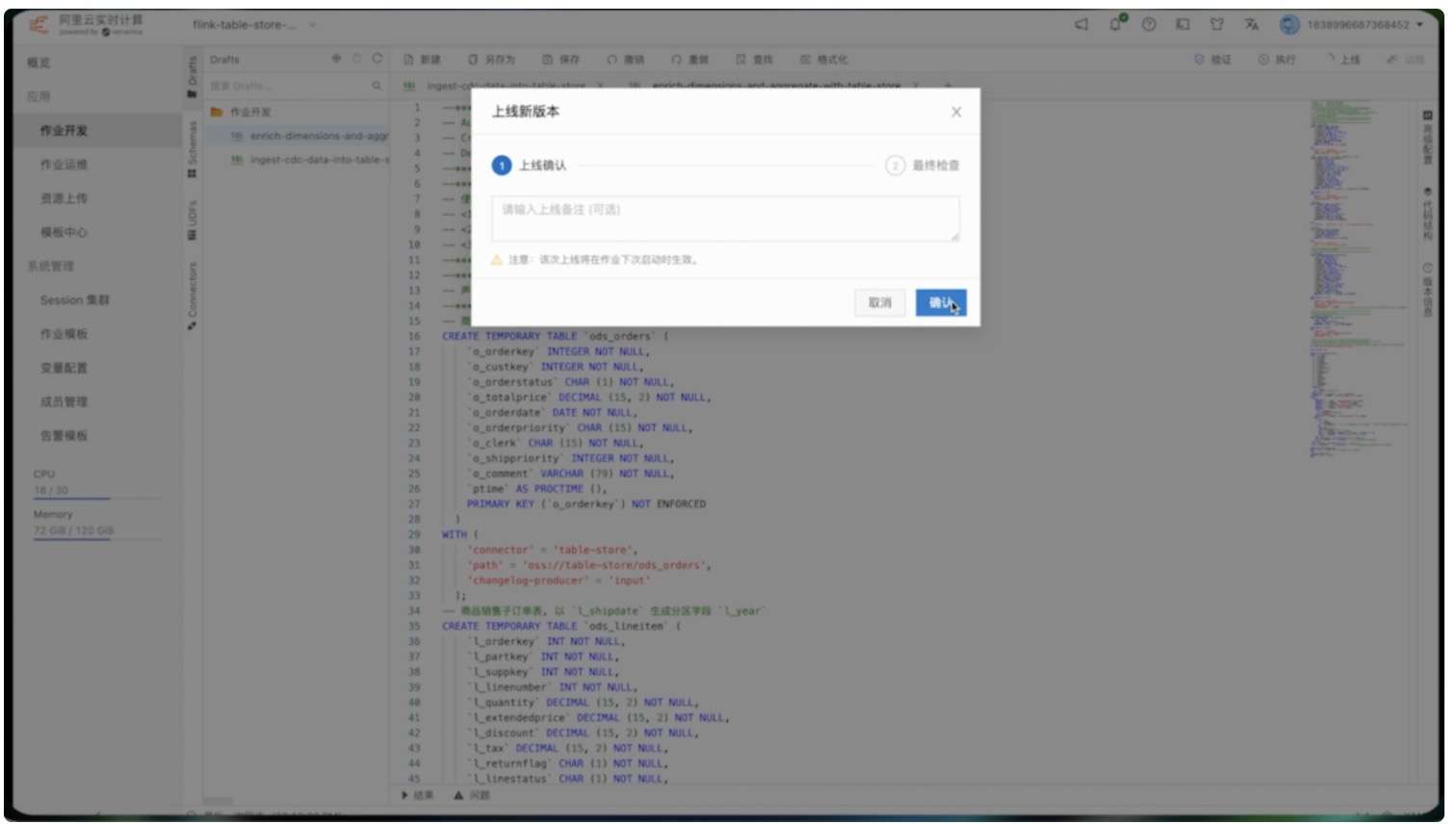Select step 1 上线确认 indicator
This screenshot has height=824, width=1456.
coord(529,166)
